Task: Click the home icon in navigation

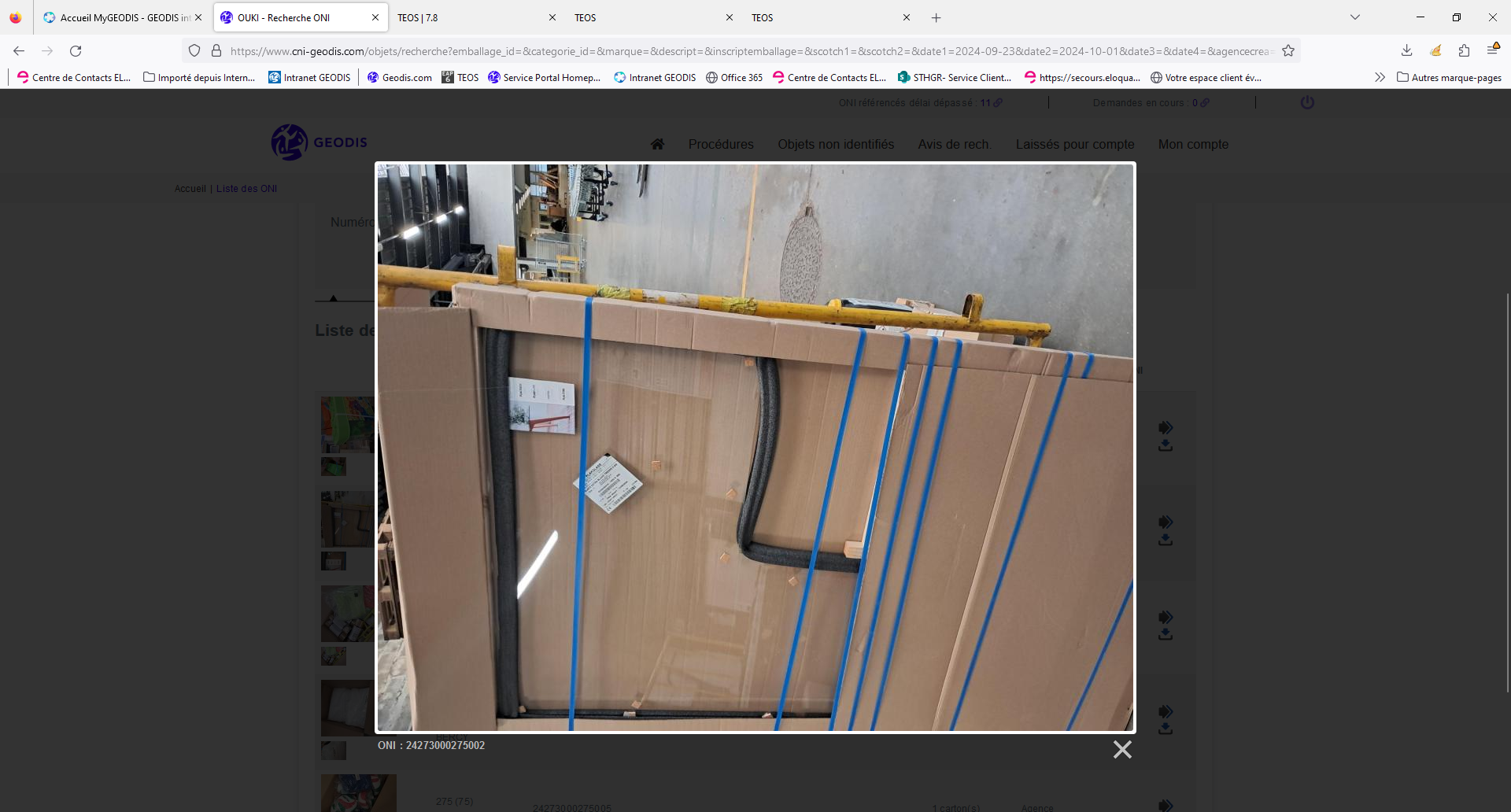Action: point(657,144)
